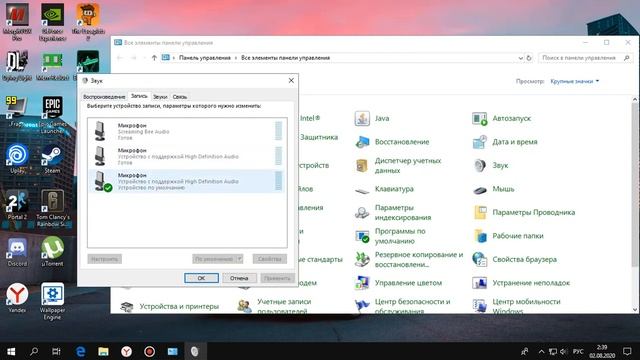
Task: Launch Tom Clancy's Rainbow Six shortcut
Action: 53,208
